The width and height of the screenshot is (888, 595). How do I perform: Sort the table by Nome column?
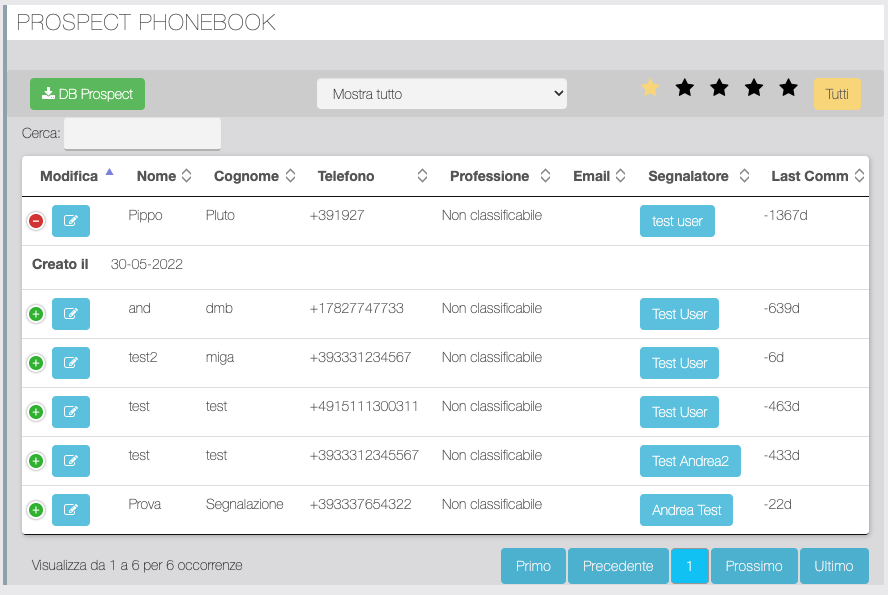point(163,176)
